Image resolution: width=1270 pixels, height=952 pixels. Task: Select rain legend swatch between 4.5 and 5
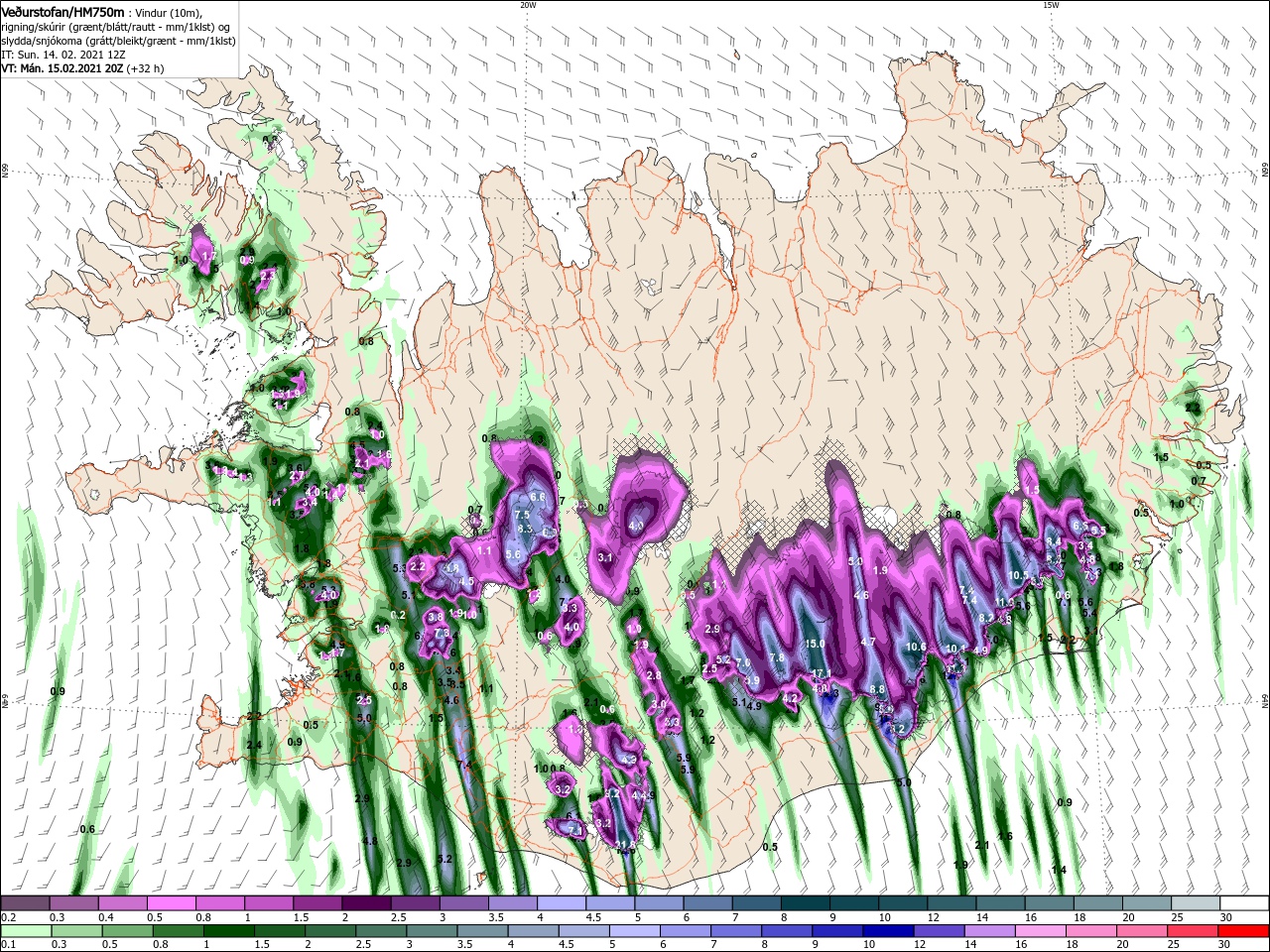(585, 931)
